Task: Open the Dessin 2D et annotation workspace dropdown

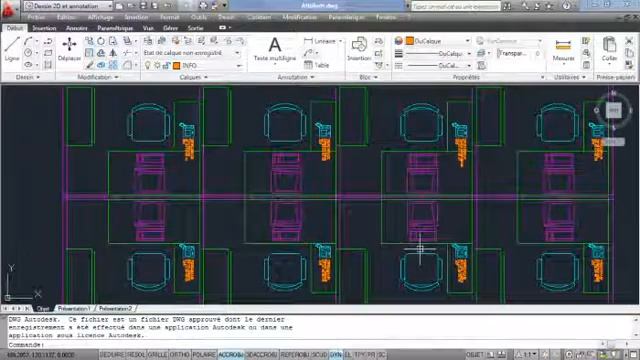Action: (x=68, y=6)
